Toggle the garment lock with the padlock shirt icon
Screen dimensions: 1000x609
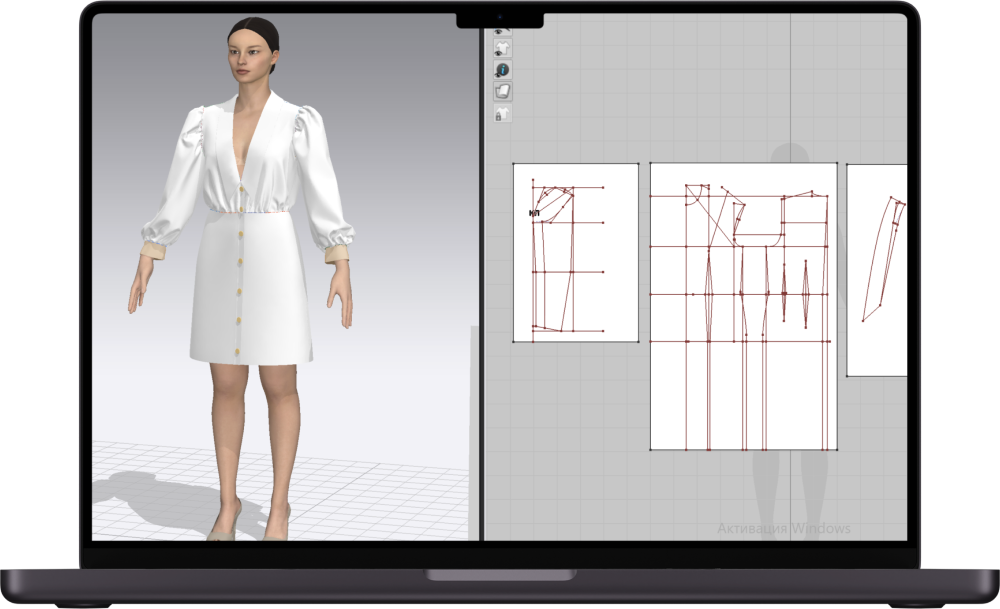coord(503,112)
